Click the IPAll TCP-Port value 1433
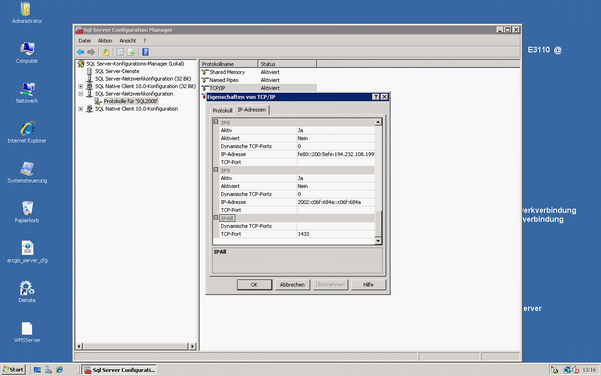The height and width of the screenshot is (376, 601). (x=335, y=234)
